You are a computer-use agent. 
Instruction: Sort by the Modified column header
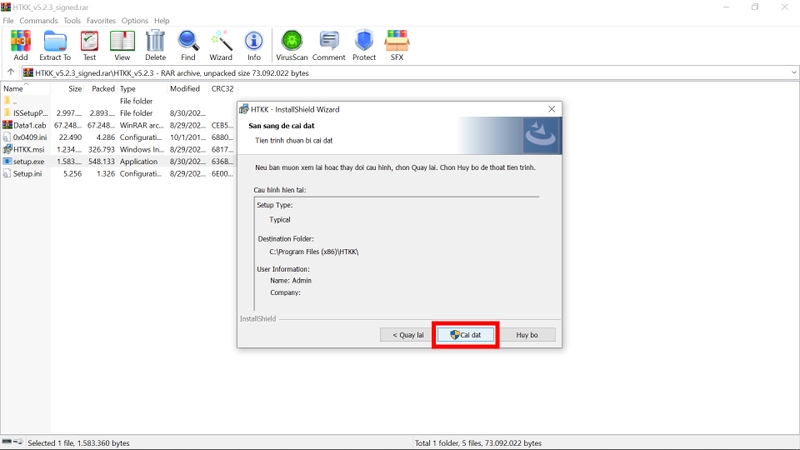click(188, 88)
